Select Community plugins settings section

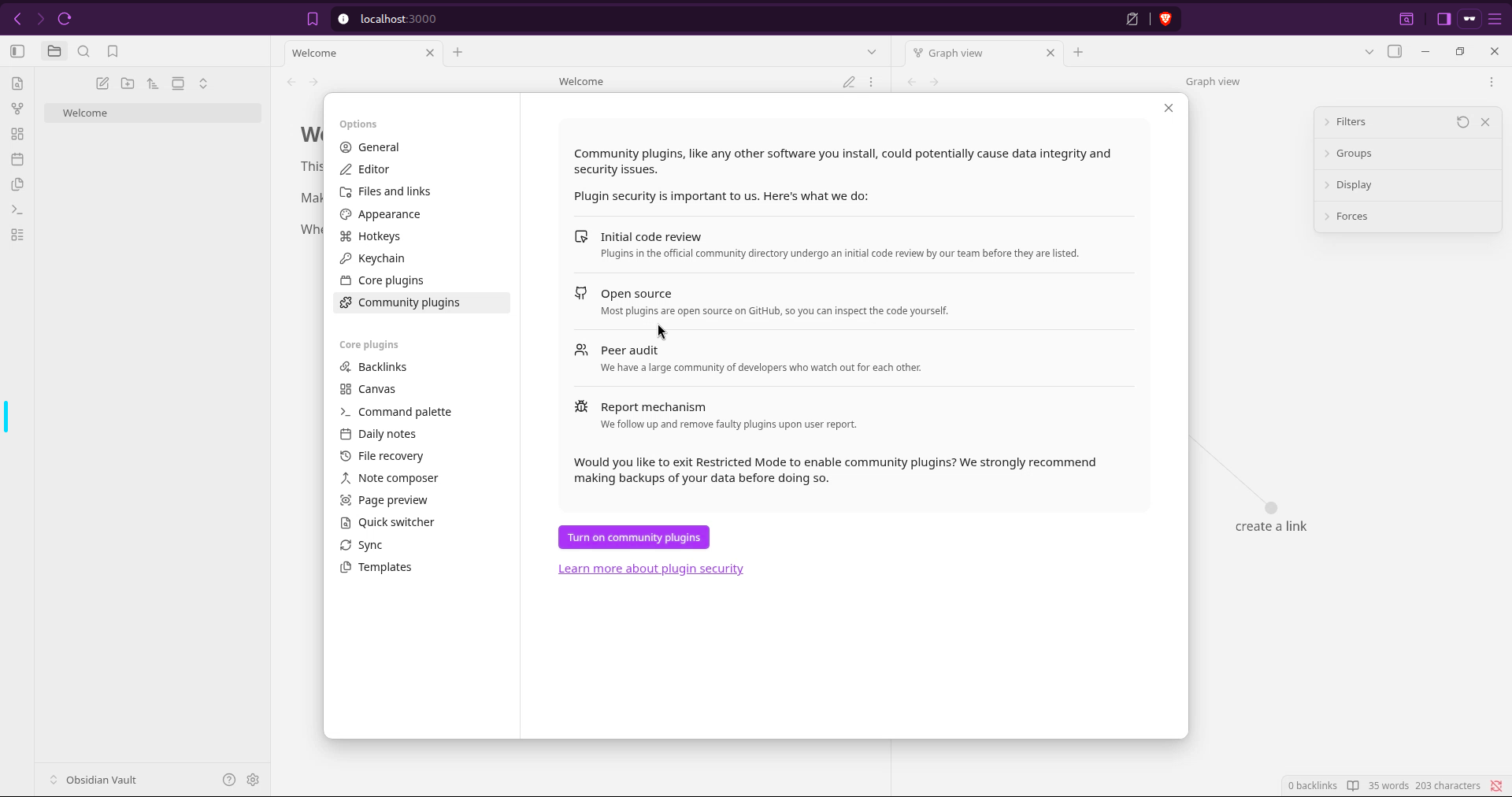[x=421, y=302]
